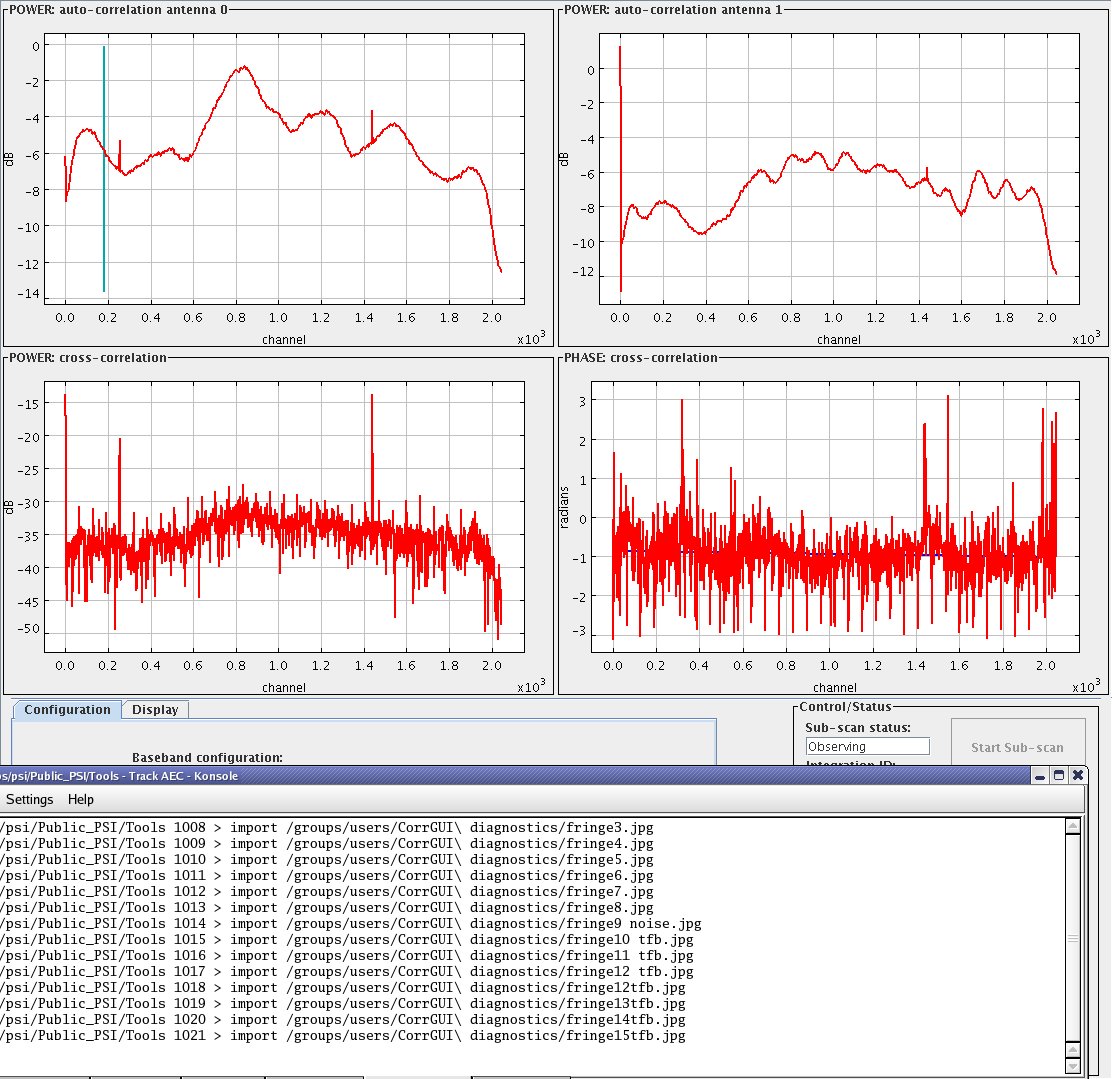Click terminal line 1018 importing fringe12tfb.jpg
Screen dimensions: 1112x1079
tap(343, 987)
